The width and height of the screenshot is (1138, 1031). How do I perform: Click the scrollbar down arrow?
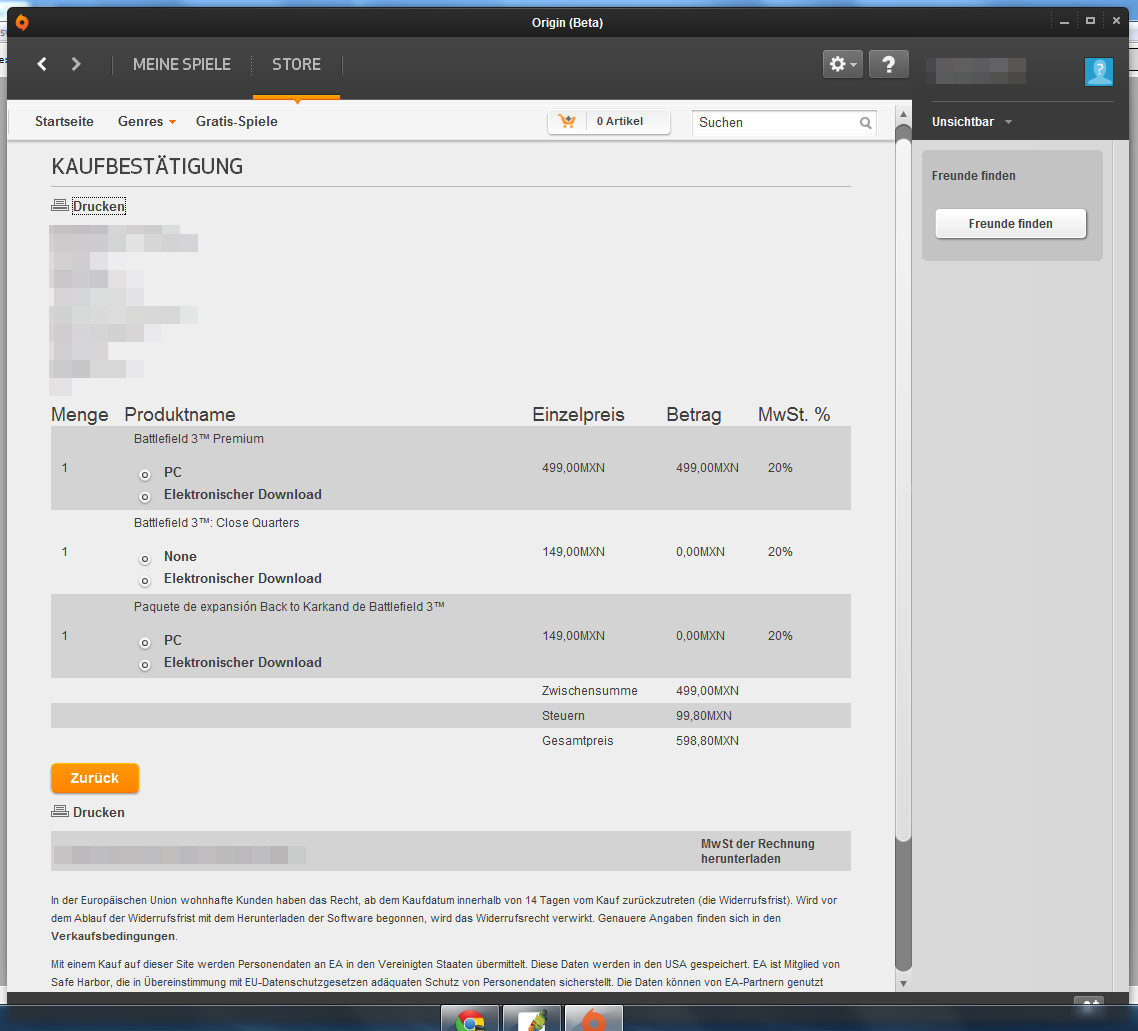tap(903, 984)
